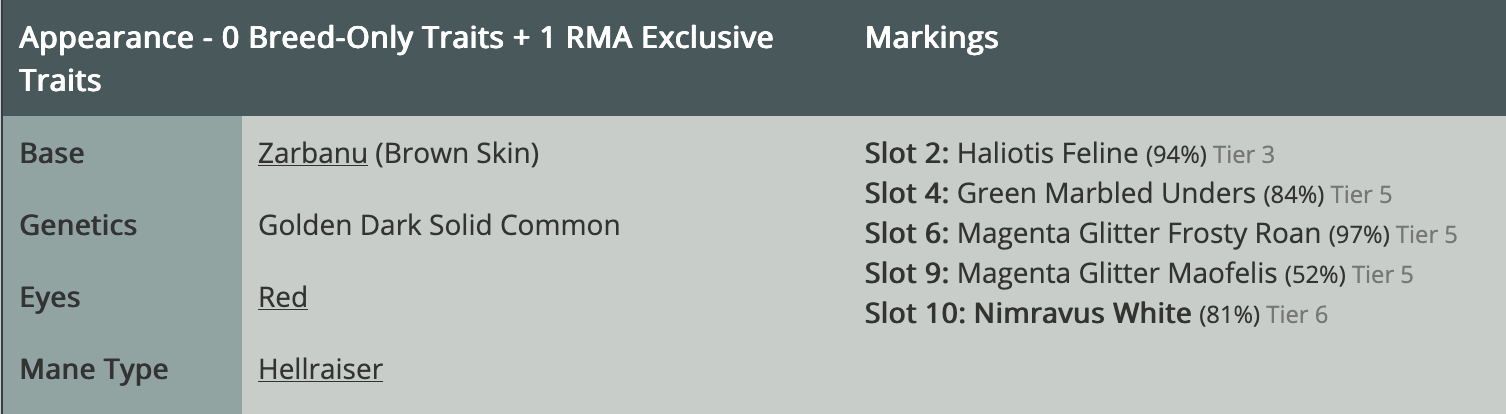This screenshot has height=414, width=1506.
Task: Click the Eyes row label
Action: click(x=50, y=298)
